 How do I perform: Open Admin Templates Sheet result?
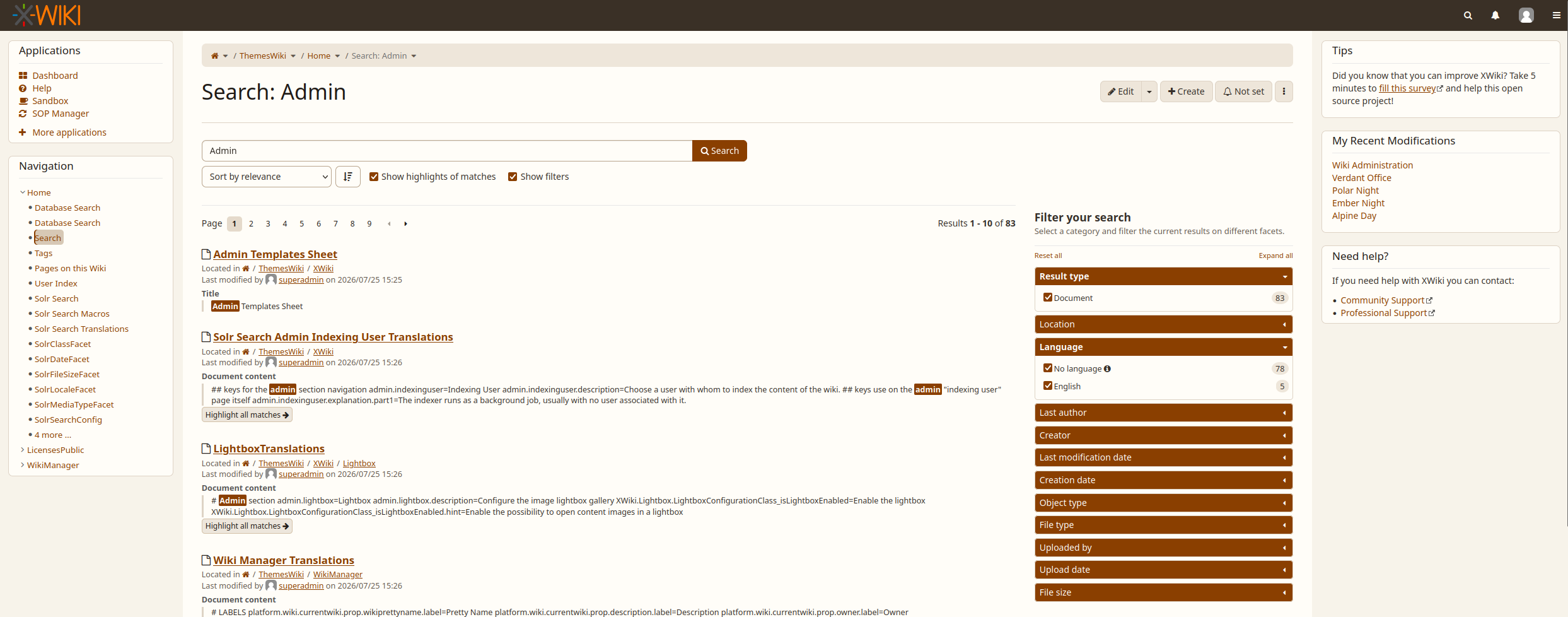tap(275, 254)
